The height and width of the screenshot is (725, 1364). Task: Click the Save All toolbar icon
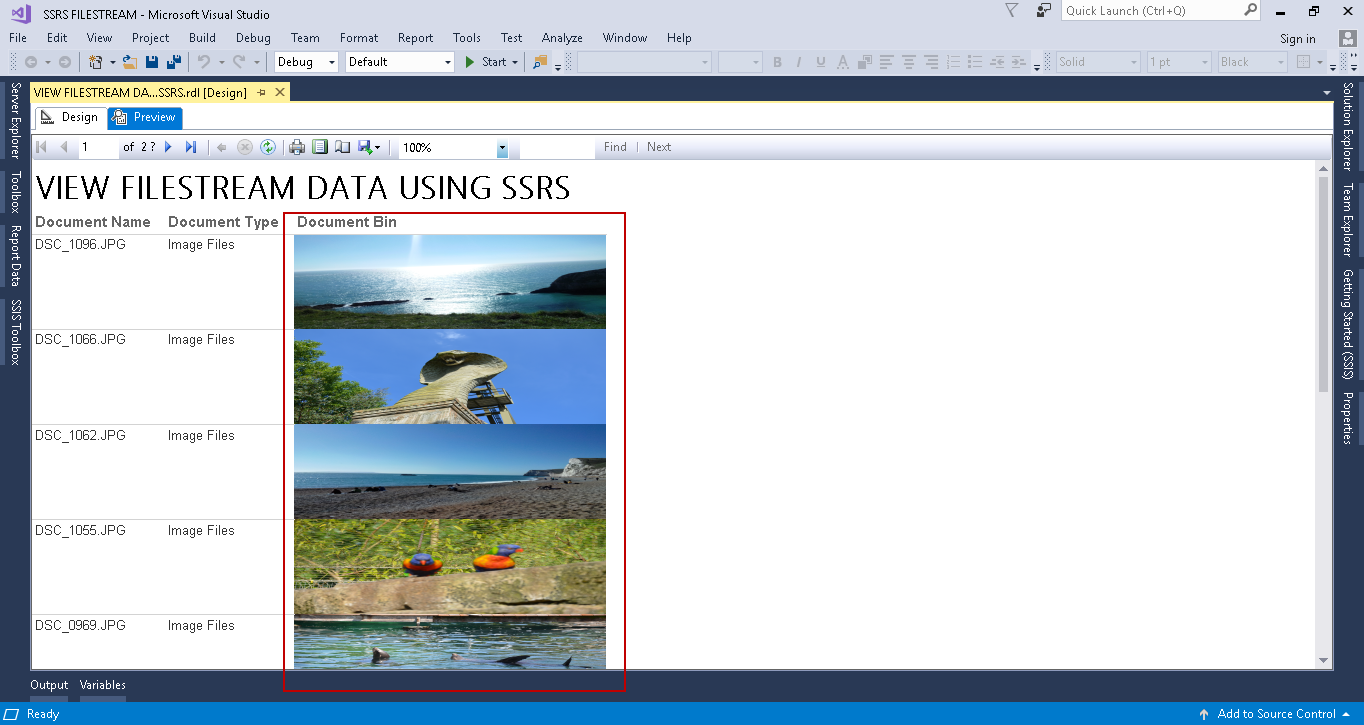[x=174, y=62]
